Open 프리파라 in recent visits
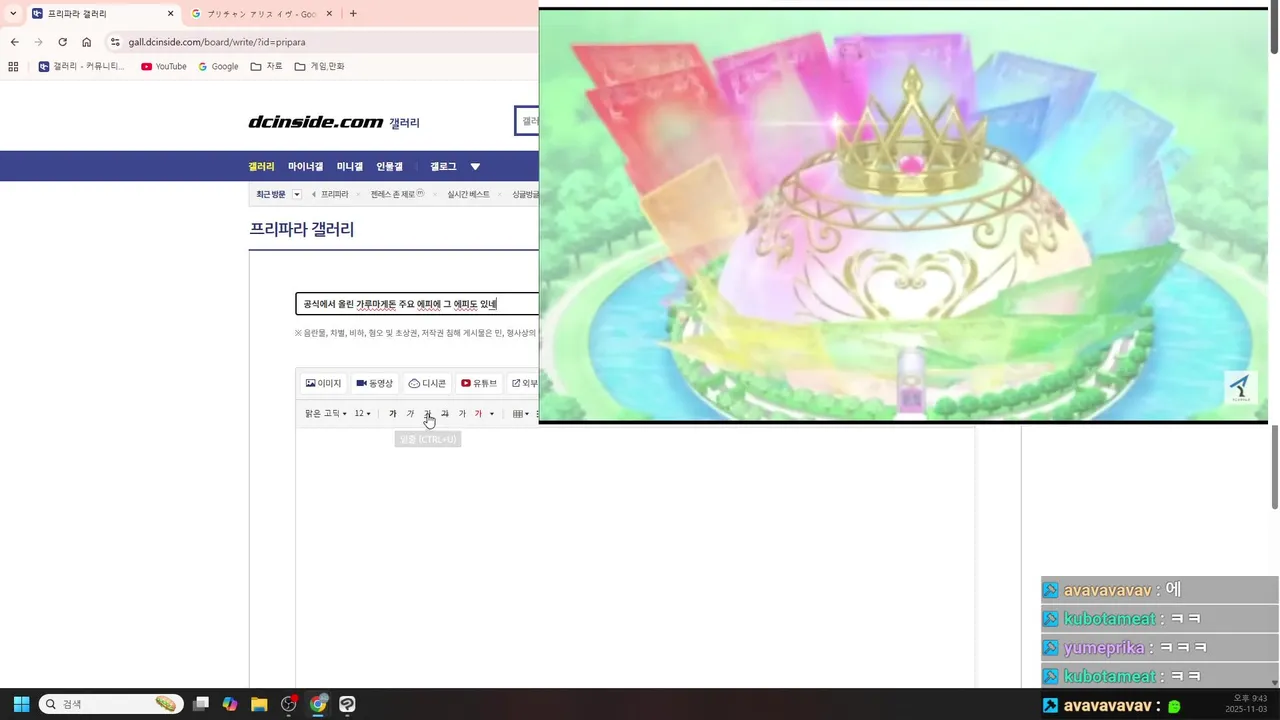The width and height of the screenshot is (1280, 720). click(335, 195)
